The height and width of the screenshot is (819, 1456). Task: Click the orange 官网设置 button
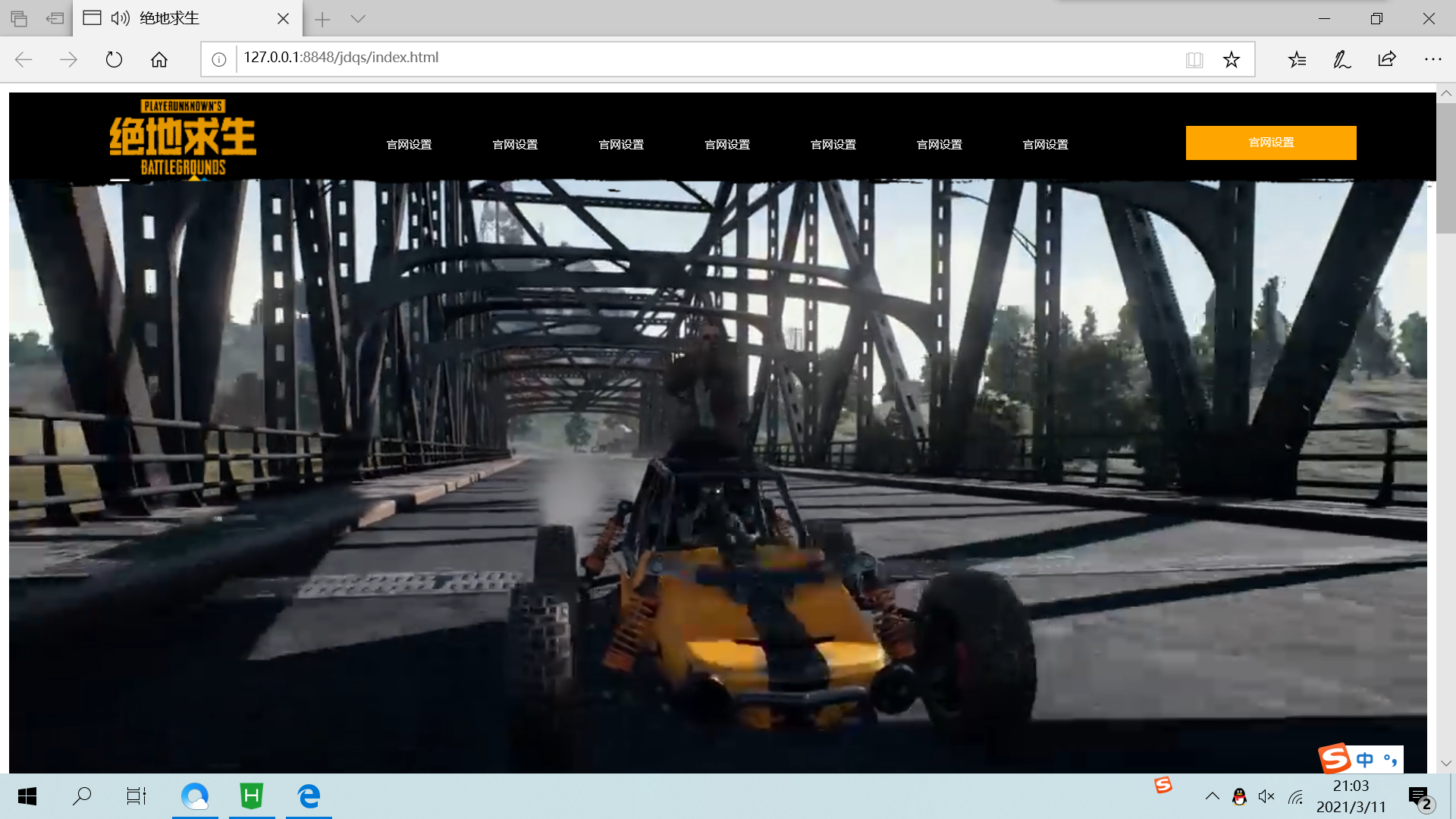pyautogui.click(x=1271, y=143)
